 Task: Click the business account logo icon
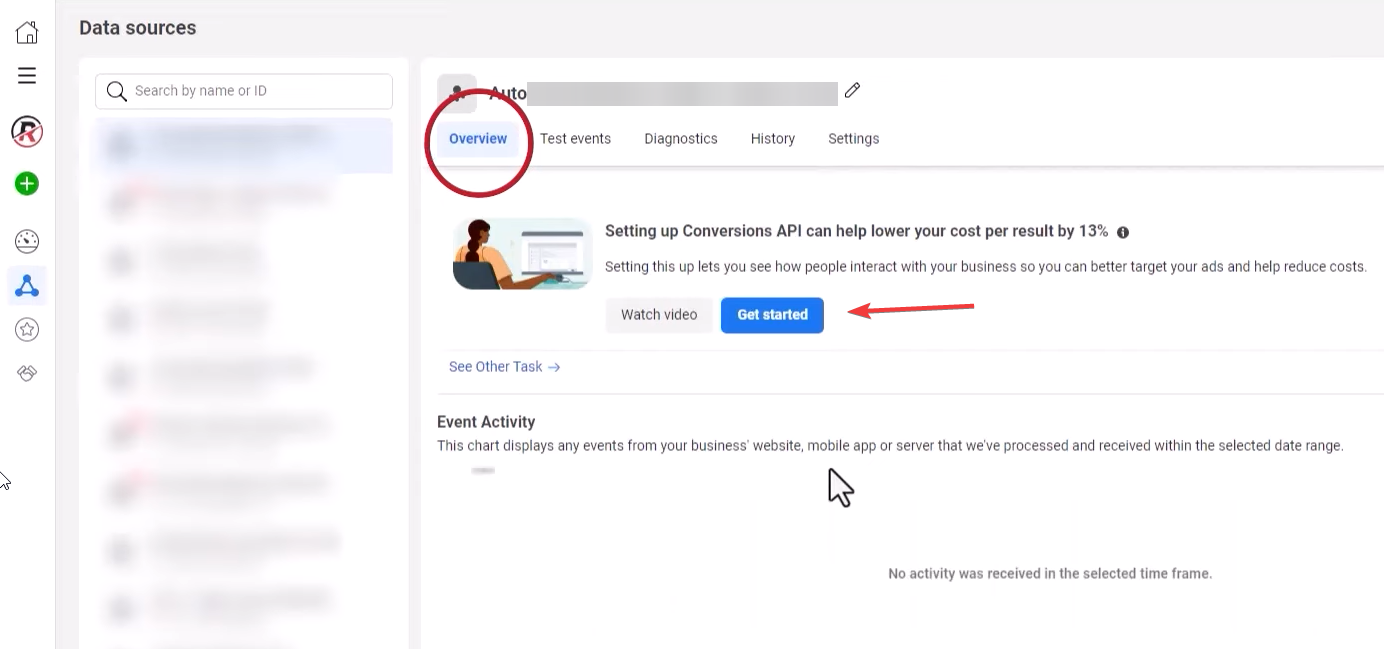[x=27, y=131]
